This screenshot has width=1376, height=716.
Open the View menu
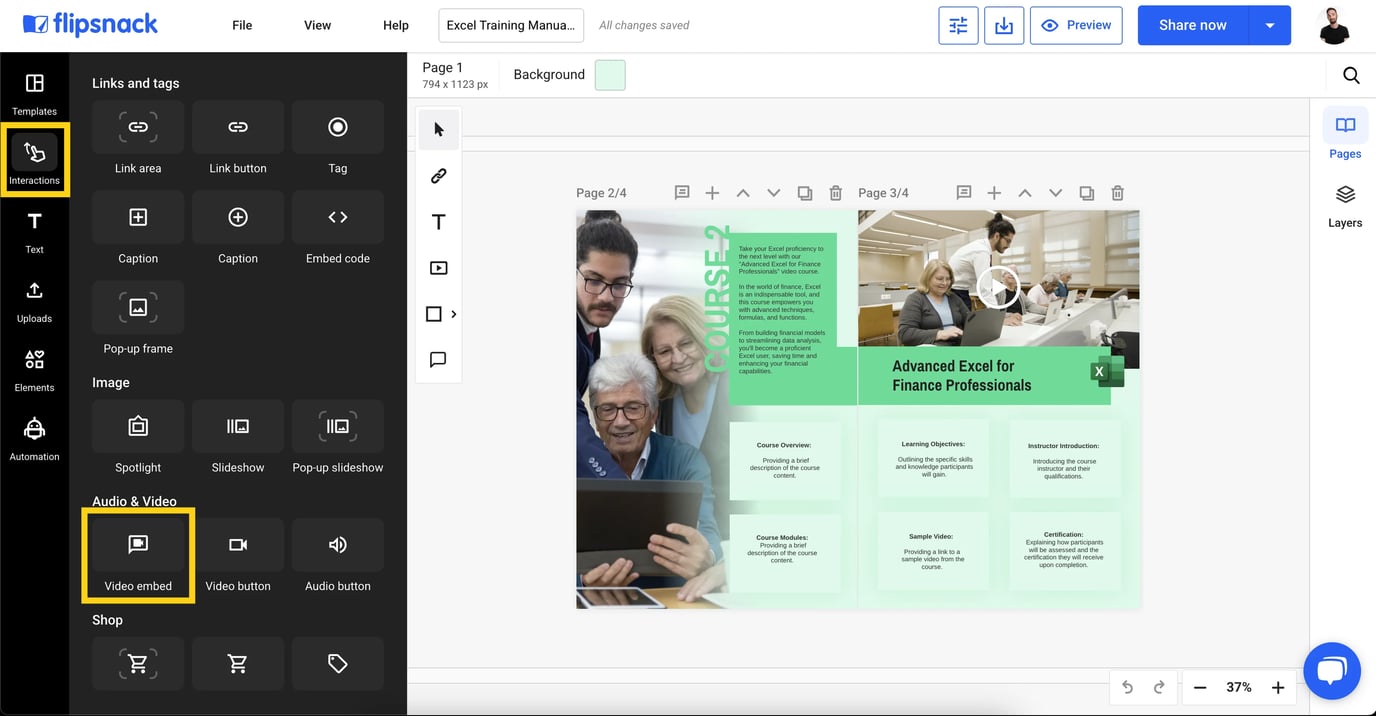click(x=317, y=25)
